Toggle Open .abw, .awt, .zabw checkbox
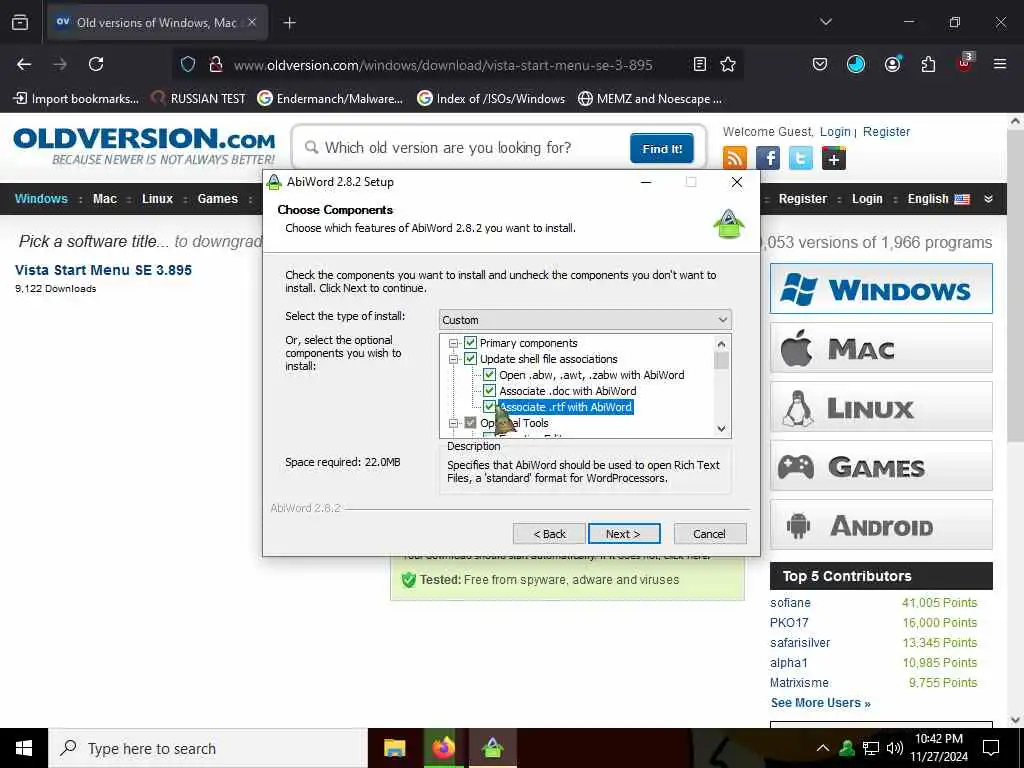Screen dimensions: 1024x768 click(489, 375)
